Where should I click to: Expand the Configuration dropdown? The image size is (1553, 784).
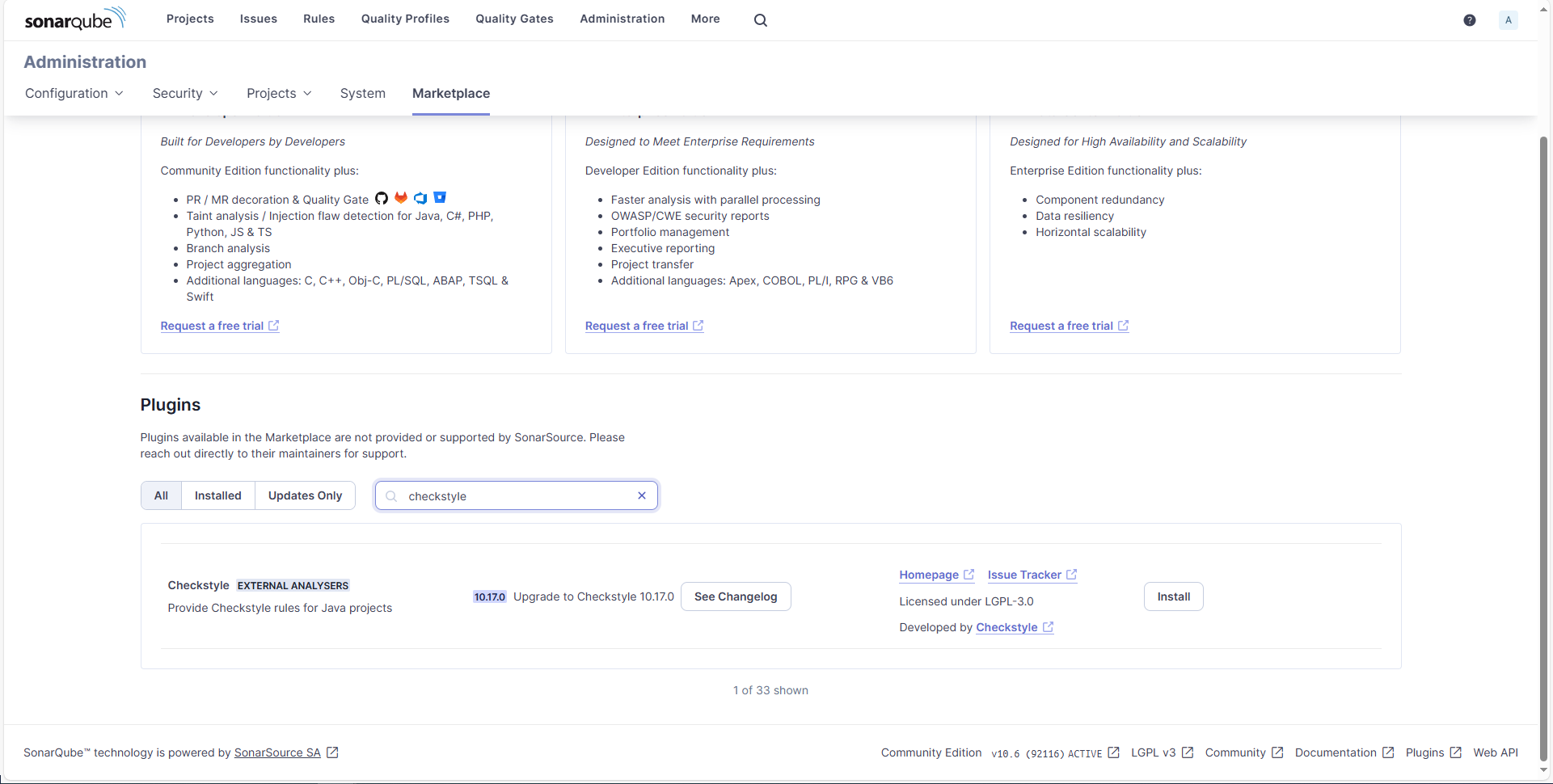point(74,93)
